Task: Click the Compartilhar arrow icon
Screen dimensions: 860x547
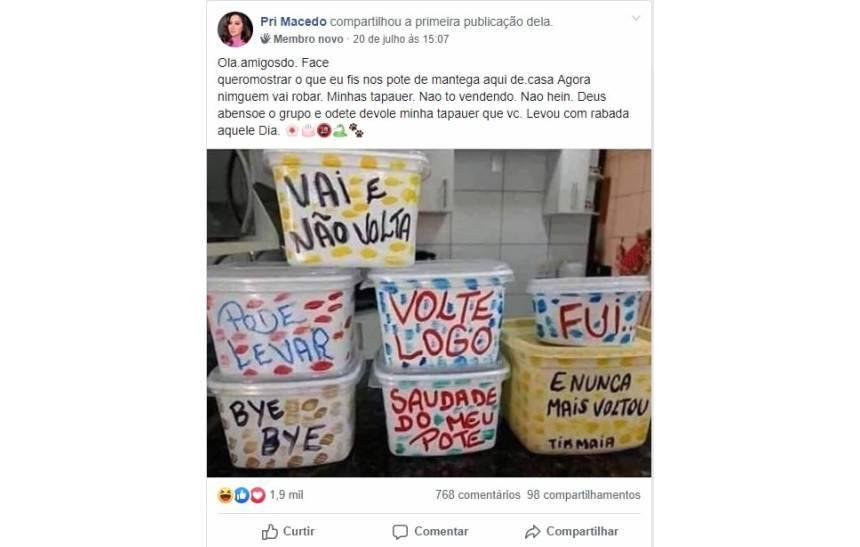Action: point(532,531)
